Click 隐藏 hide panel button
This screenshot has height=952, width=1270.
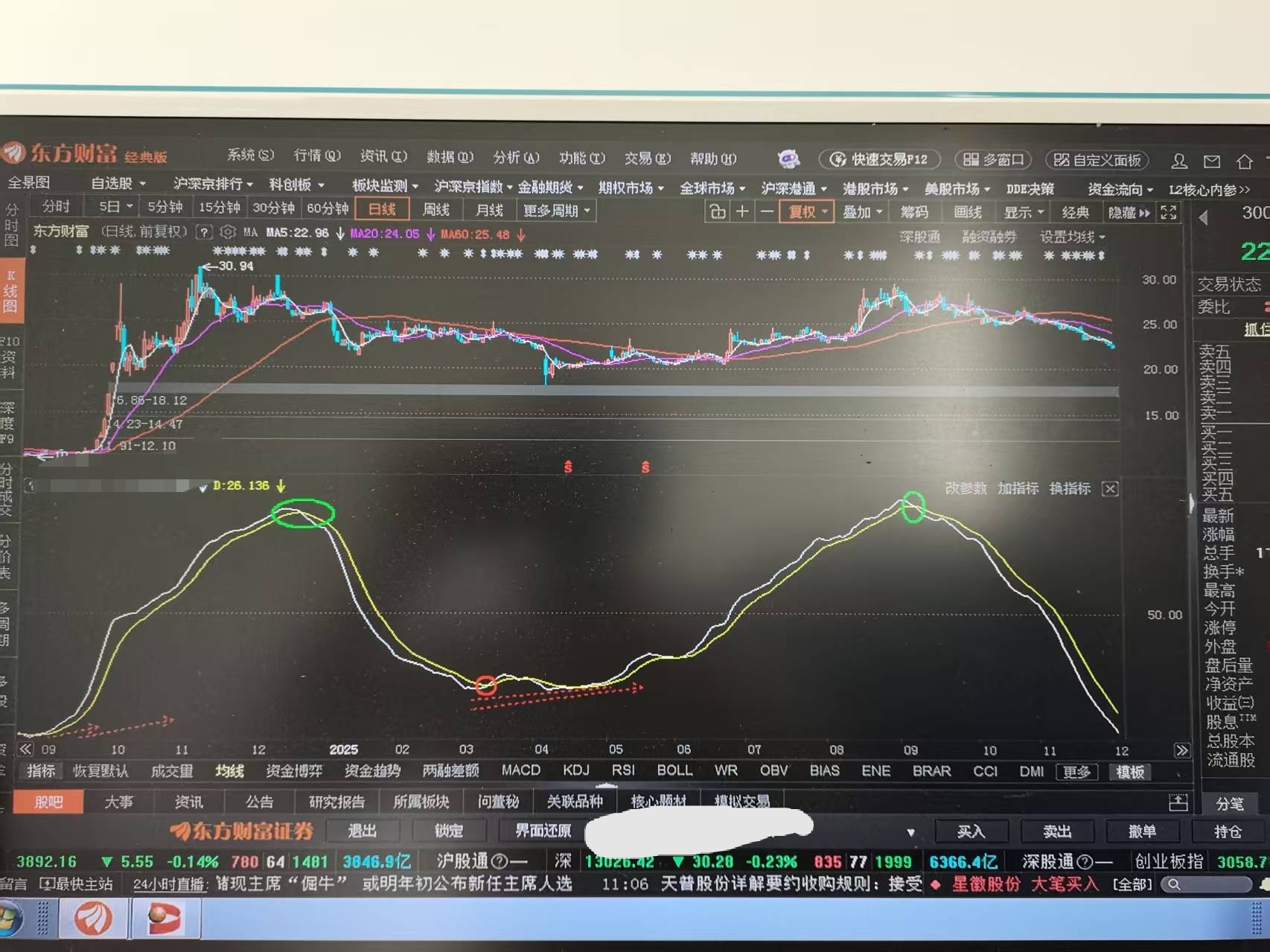coord(1129,213)
